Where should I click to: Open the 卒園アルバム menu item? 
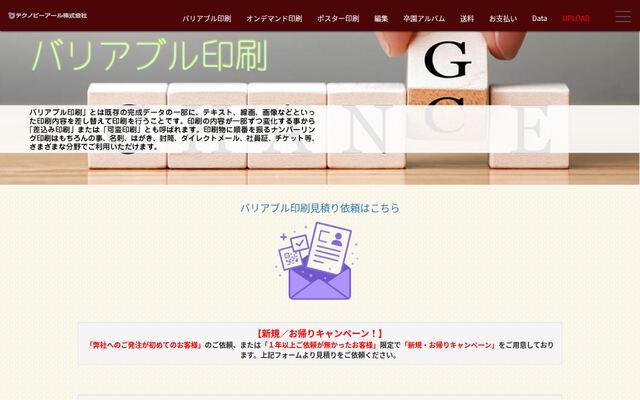424,18
